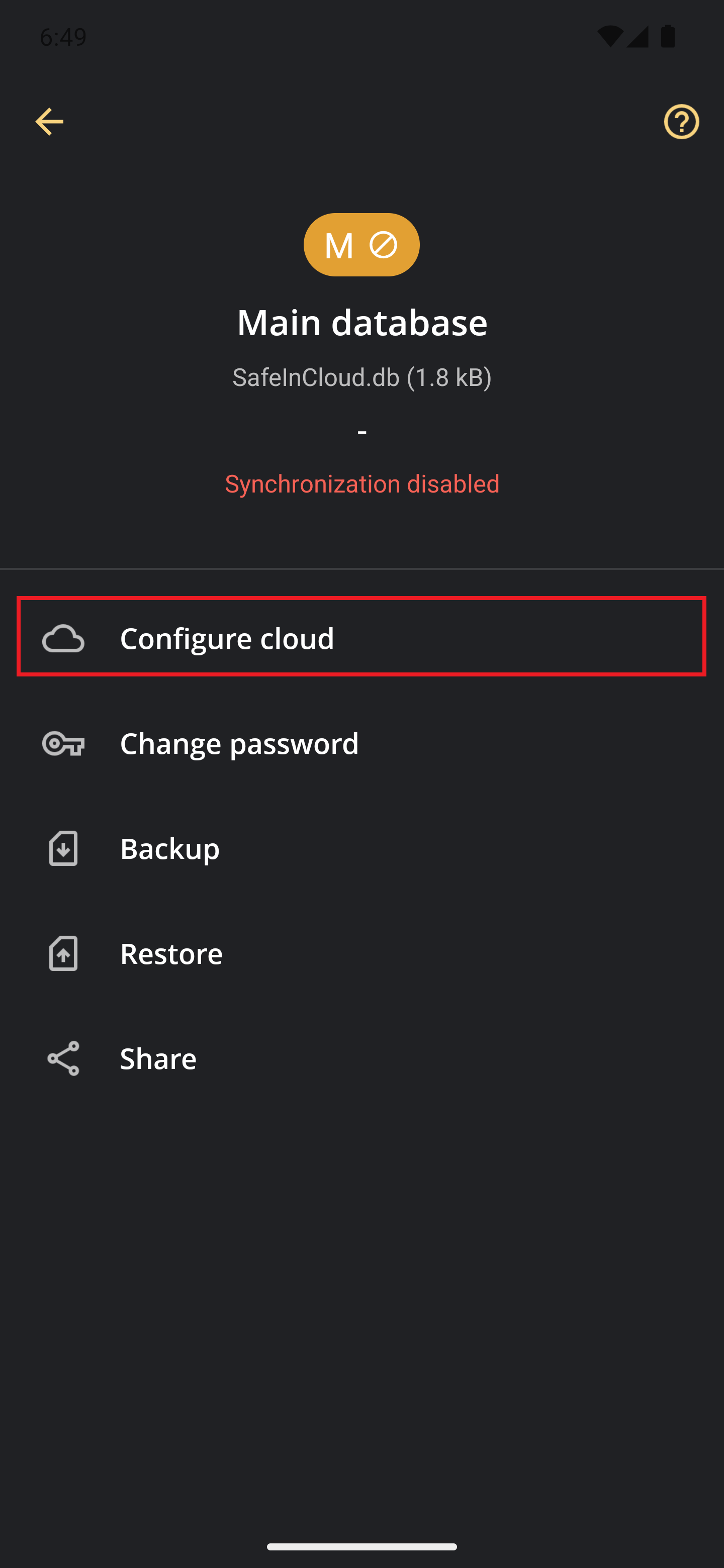Tap the battery icon in status bar
The image size is (724, 1568).
668,36
